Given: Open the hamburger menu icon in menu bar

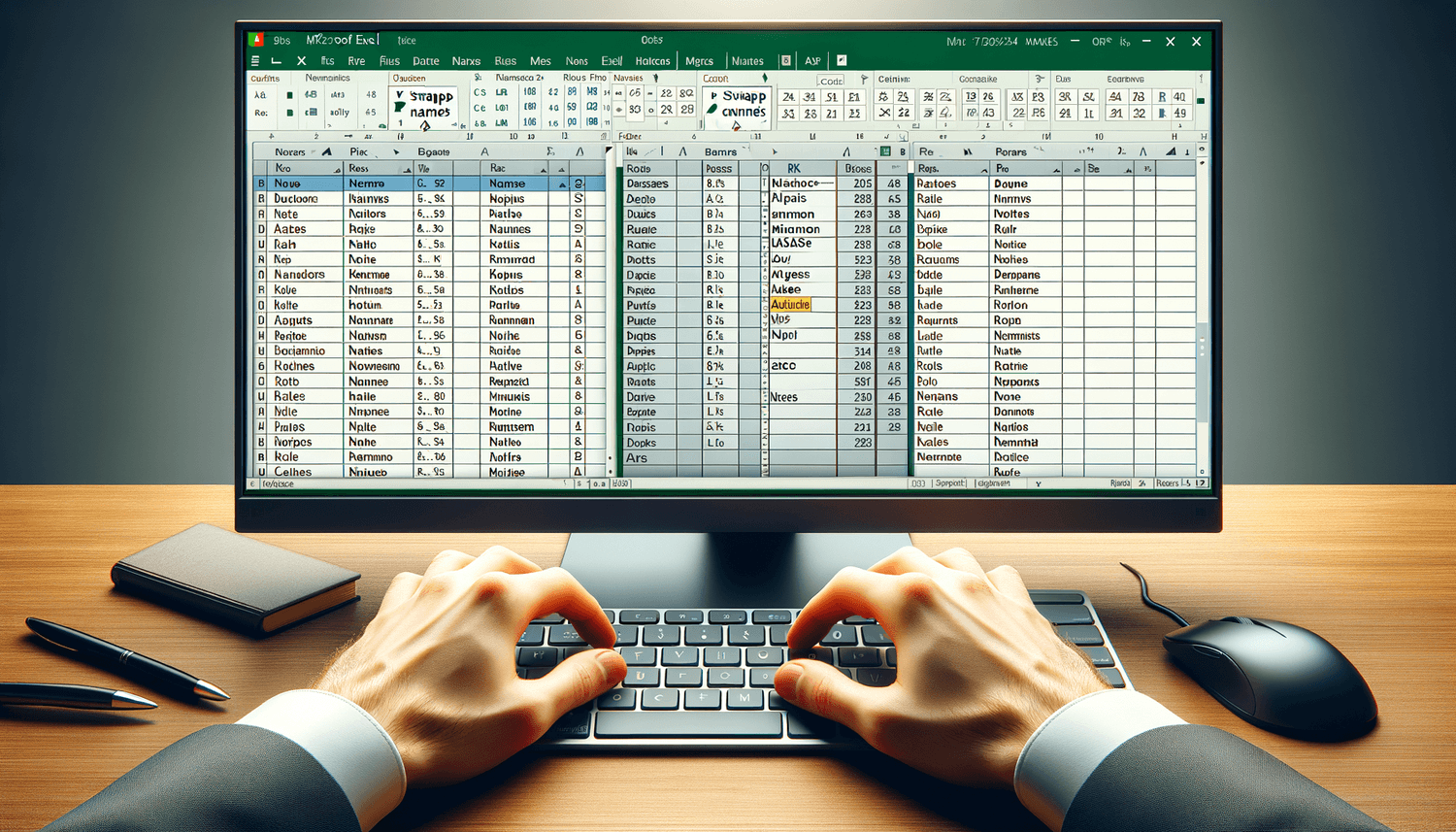Looking at the screenshot, I should tap(255, 60).
